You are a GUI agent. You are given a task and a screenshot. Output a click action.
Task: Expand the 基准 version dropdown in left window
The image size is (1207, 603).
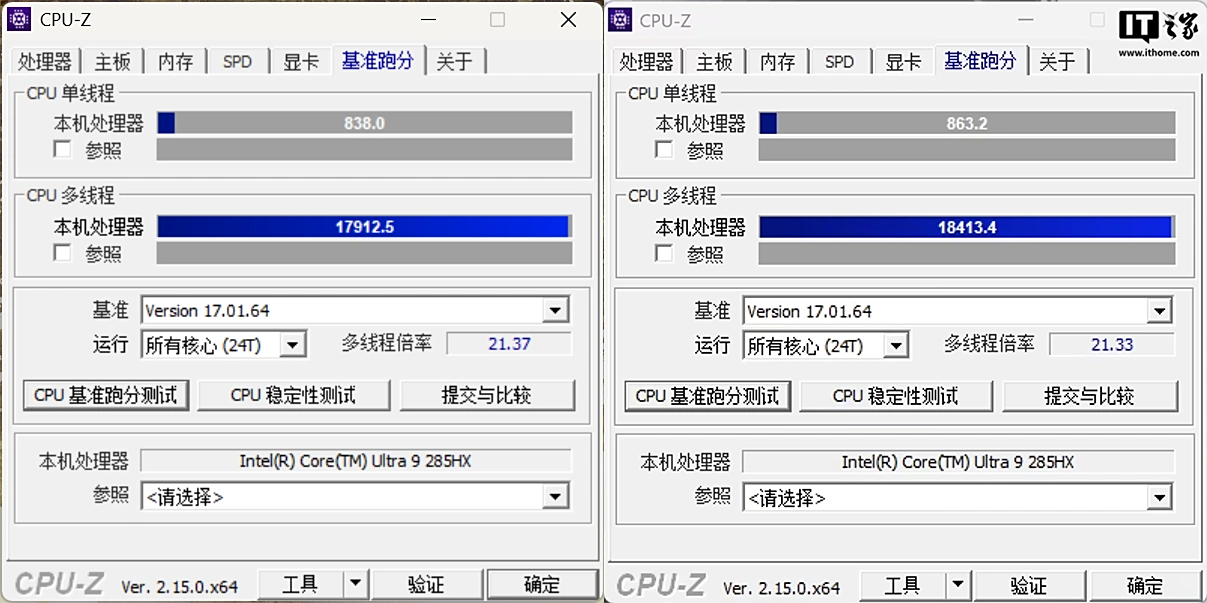click(x=556, y=311)
